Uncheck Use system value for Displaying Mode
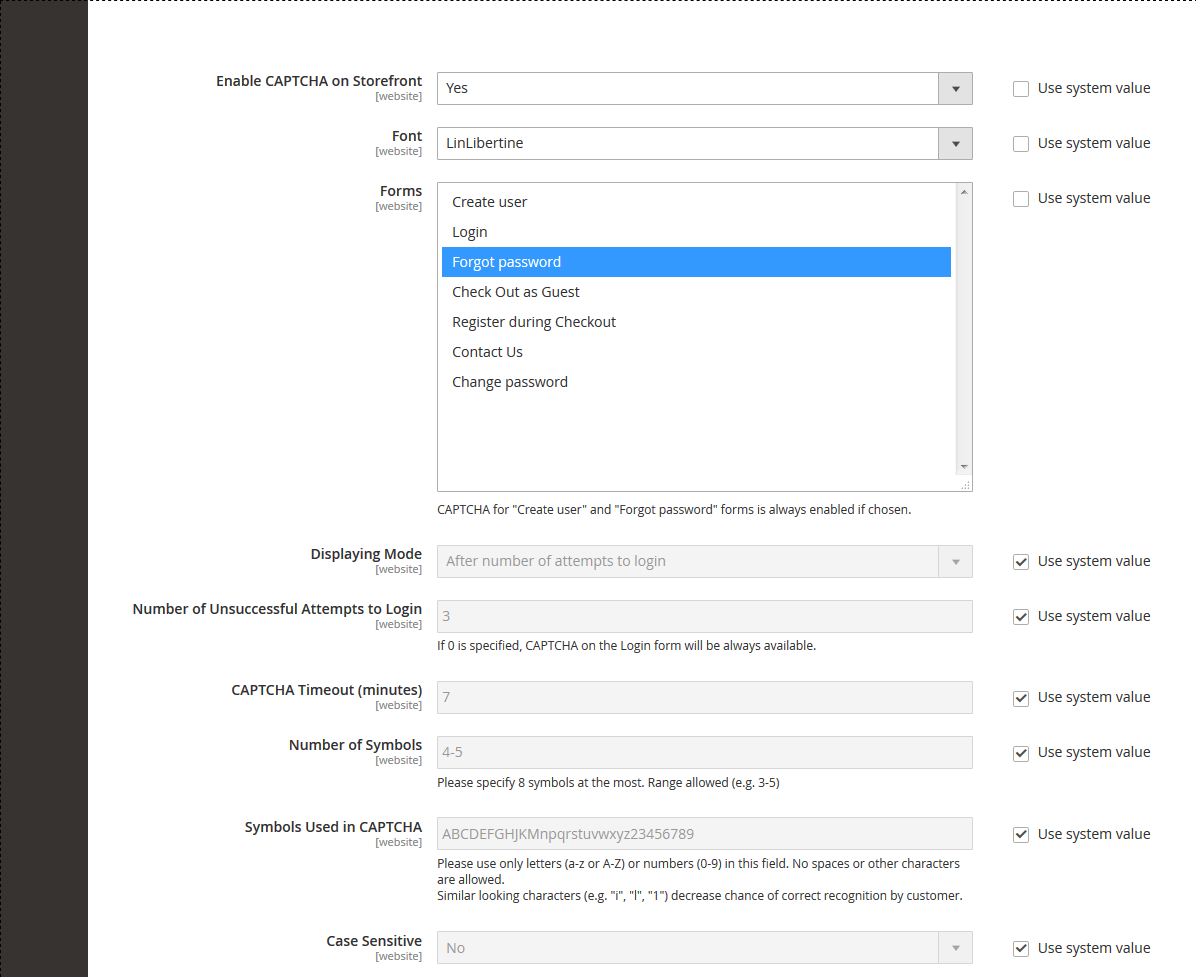Screen dimensions: 1196x977 [x=1021, y=561]
